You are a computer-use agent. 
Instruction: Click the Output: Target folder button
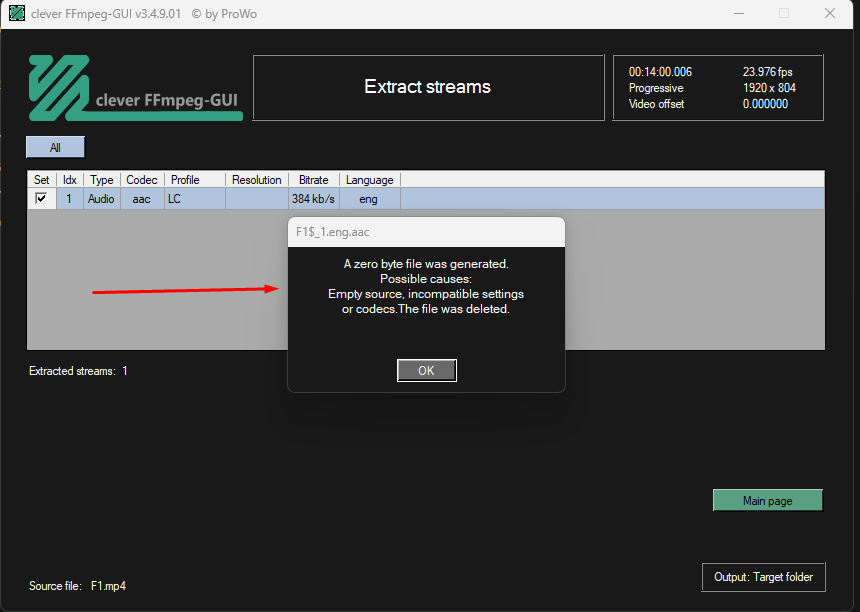(763, 577)
